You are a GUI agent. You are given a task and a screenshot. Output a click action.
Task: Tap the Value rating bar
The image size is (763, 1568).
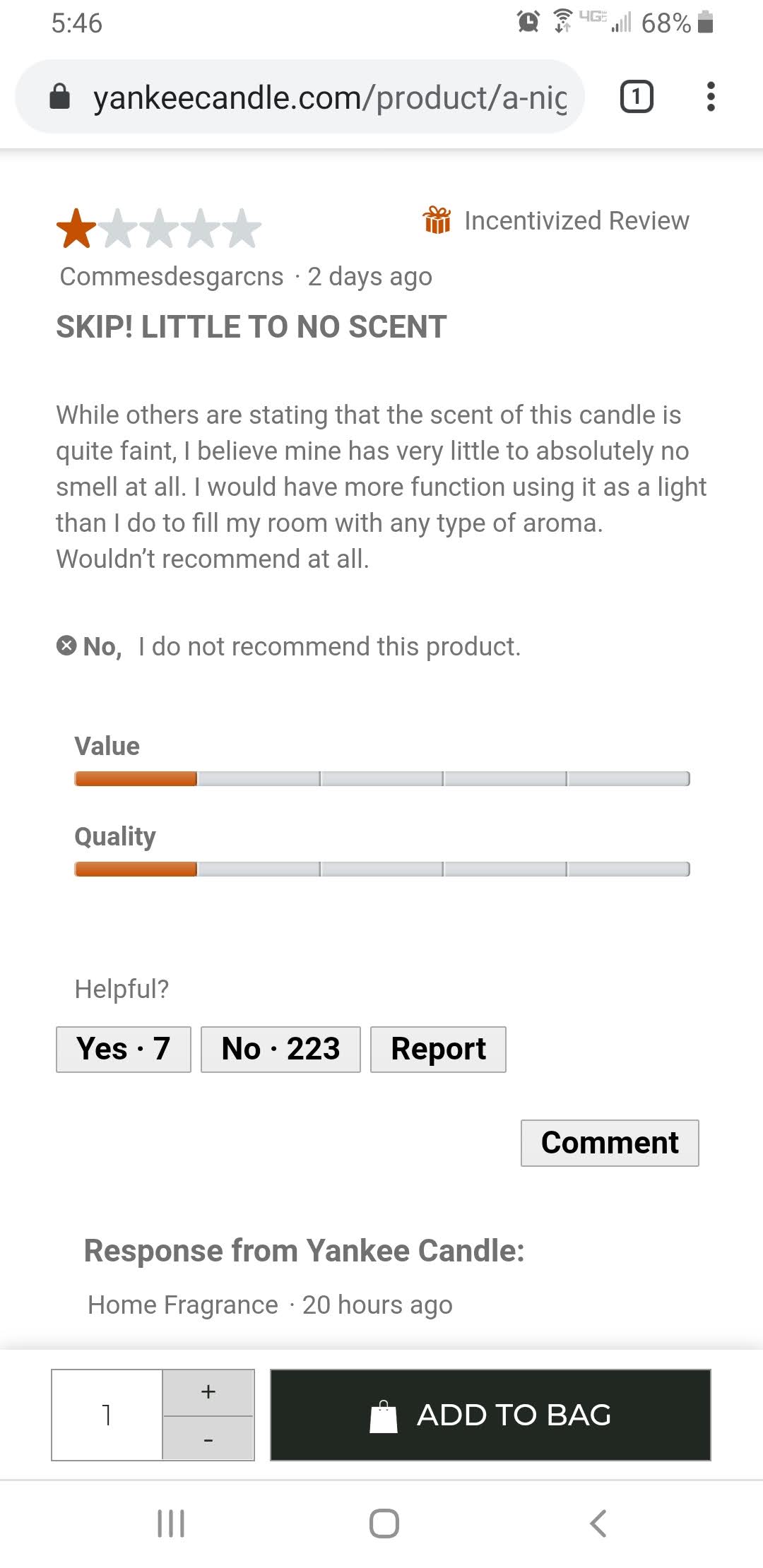pyautogui.click(x=381, y=778)
